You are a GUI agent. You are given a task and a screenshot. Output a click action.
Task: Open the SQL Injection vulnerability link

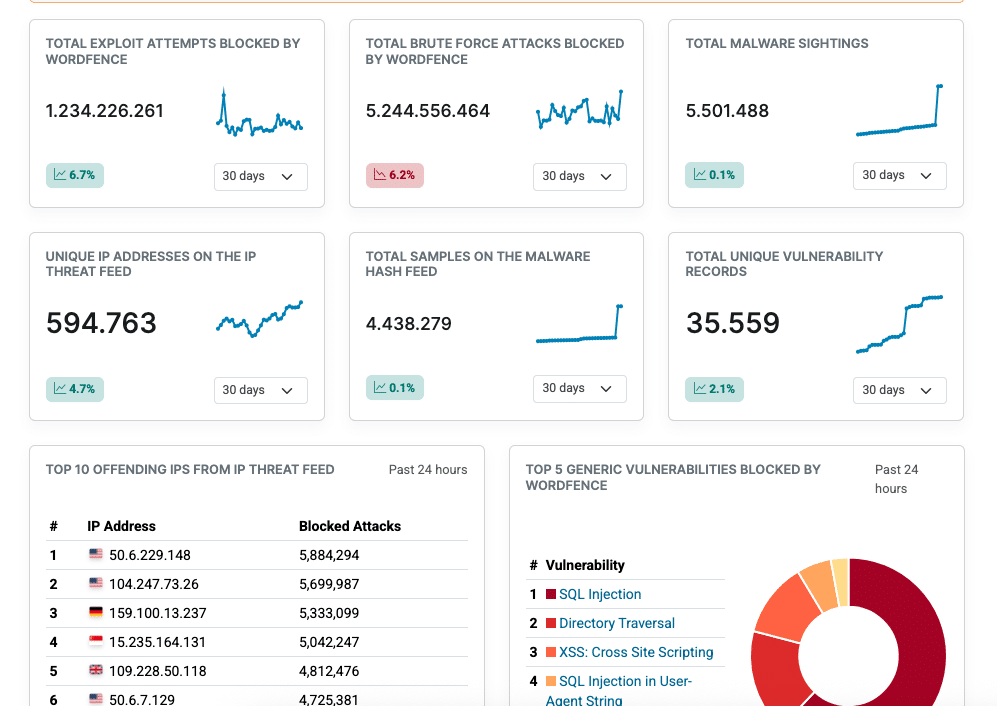click(600, 594)
